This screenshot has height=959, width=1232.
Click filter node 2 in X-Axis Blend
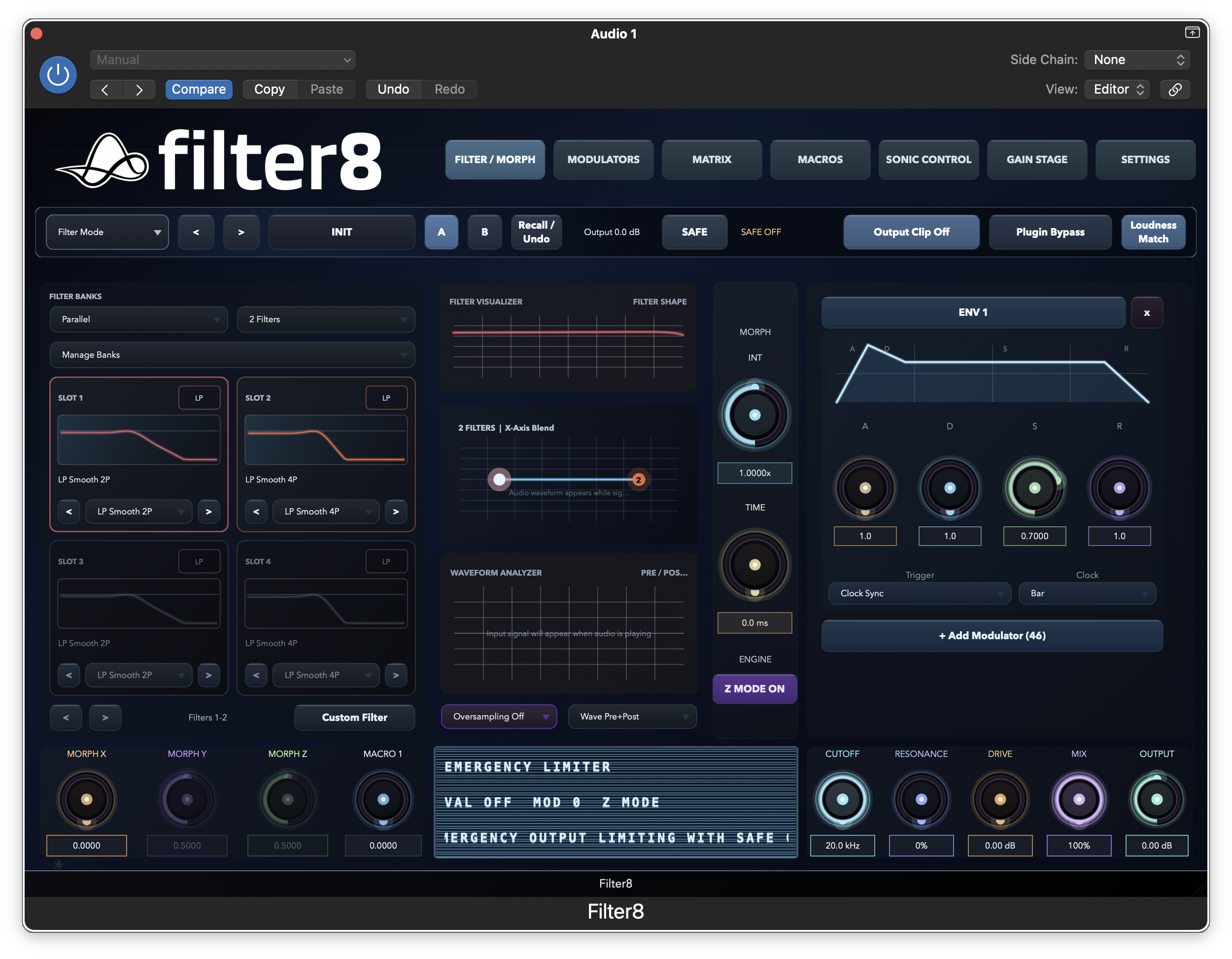pyautogui.click(x=638, y=479)
